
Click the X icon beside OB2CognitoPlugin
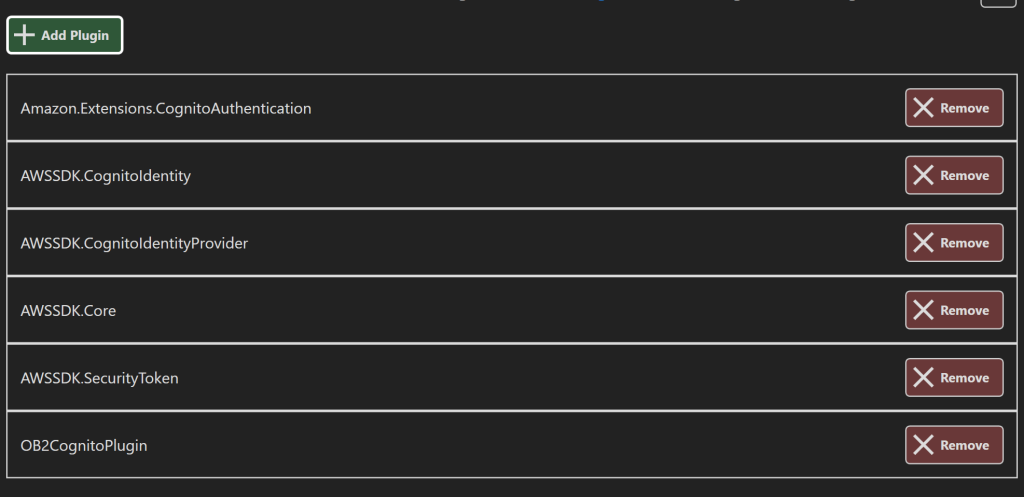[924, 446]
